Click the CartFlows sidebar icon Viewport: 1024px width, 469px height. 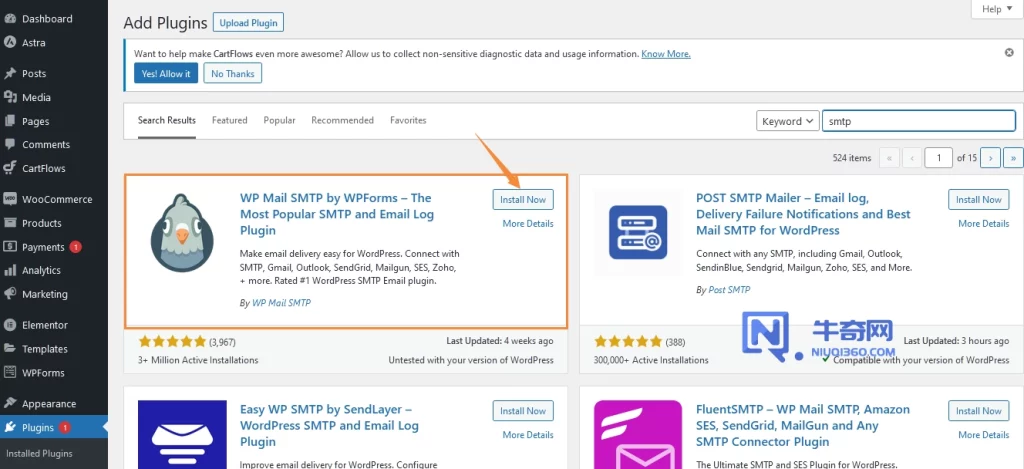(10, 169)
